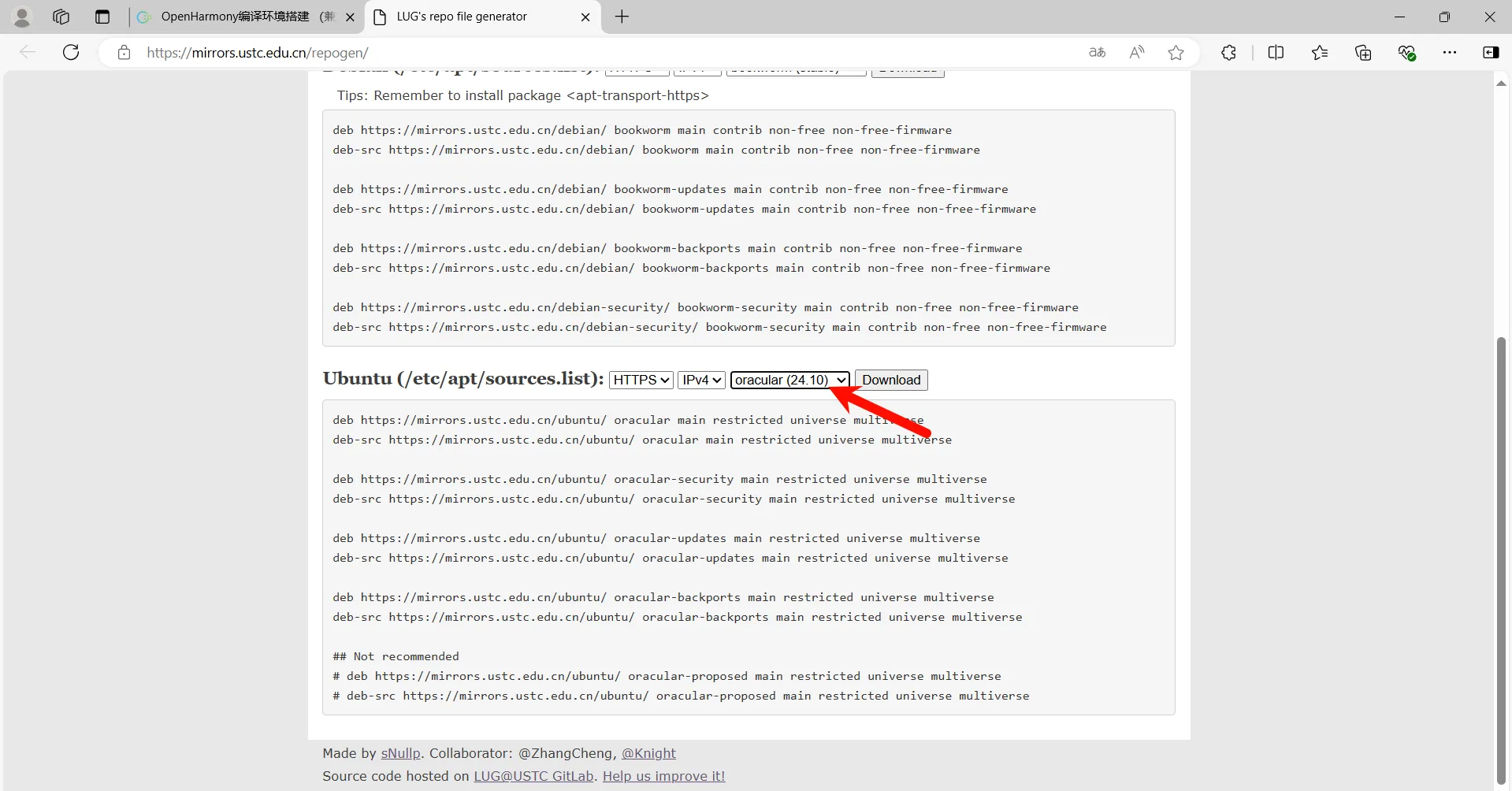Open the Favorites list icon
Viewport: 1512px width, 791px height.
click(x=1320, y=53)
